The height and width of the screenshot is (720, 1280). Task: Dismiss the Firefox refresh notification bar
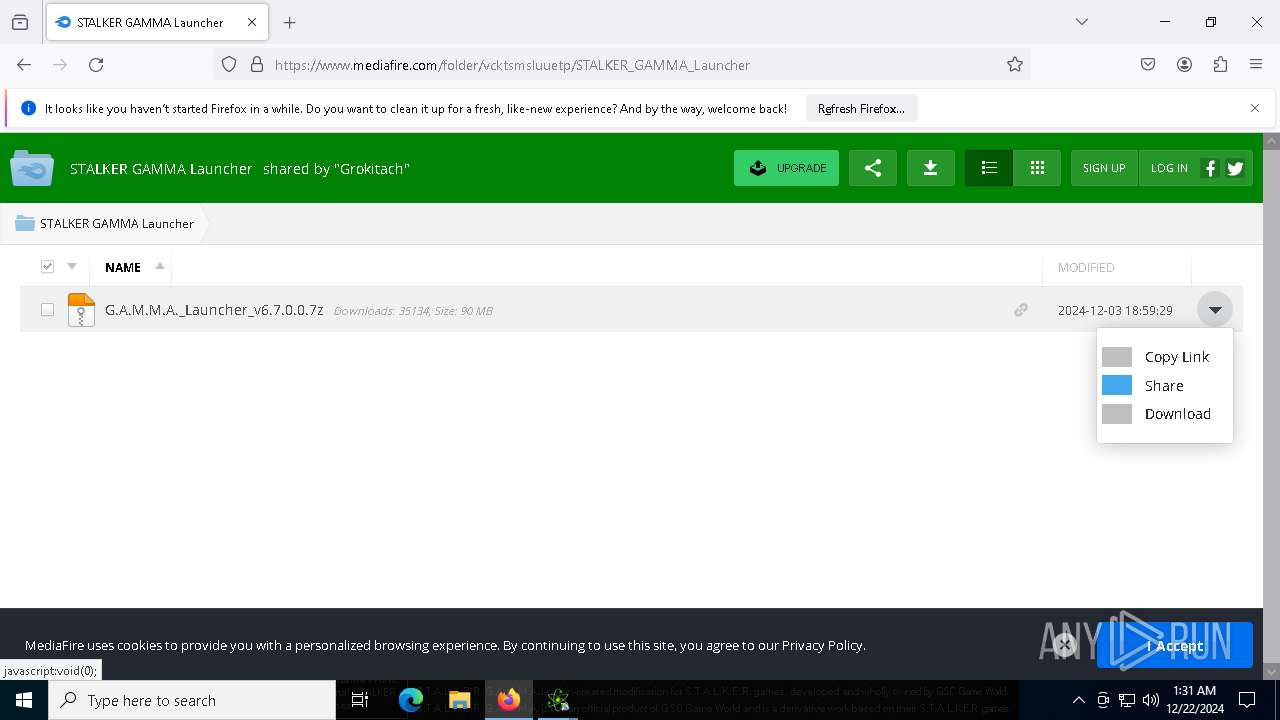point(1255,108)
